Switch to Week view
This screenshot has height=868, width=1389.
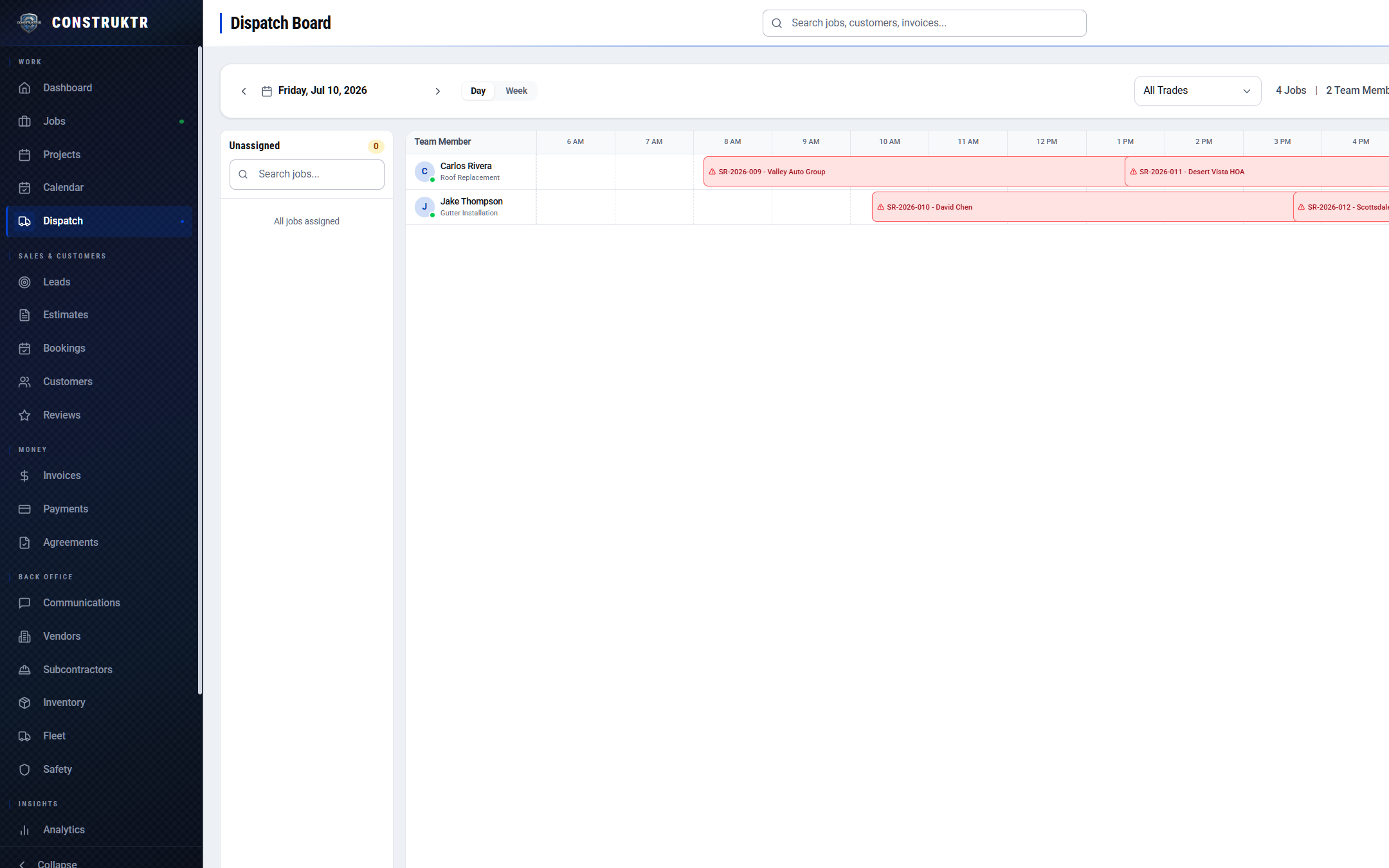pos(516,91)
